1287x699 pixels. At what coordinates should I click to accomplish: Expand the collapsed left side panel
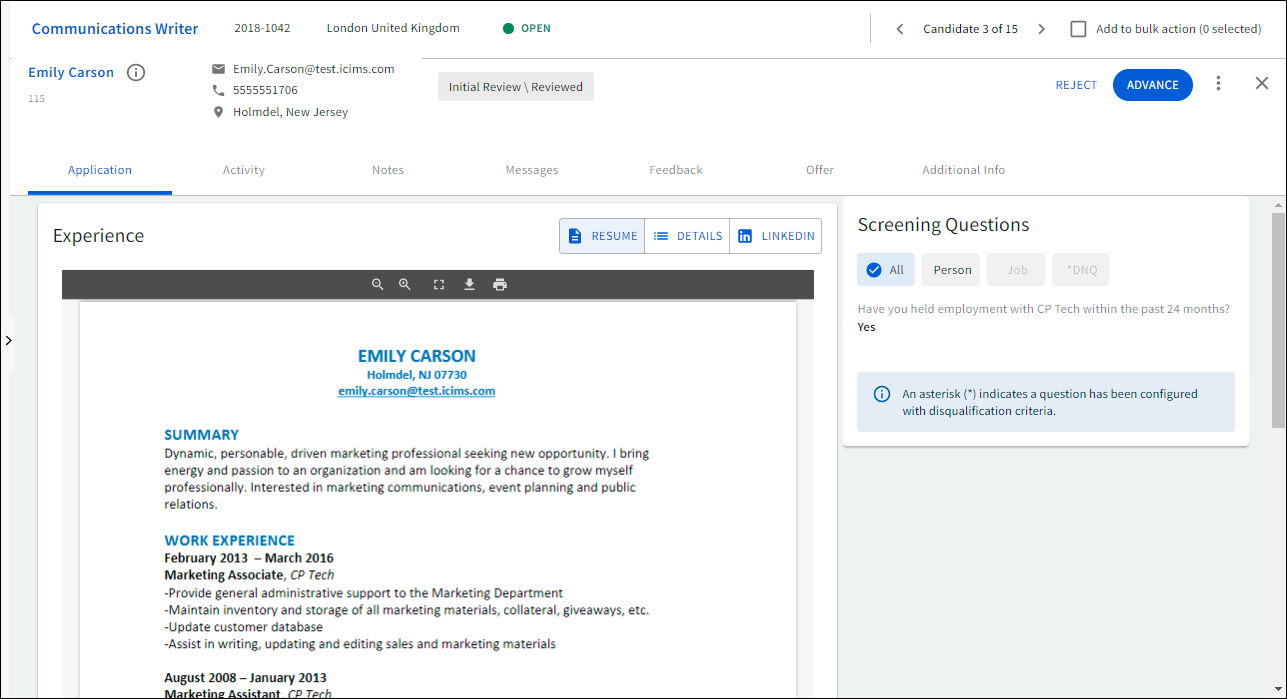pyautogui.click(x=8, y=341)
